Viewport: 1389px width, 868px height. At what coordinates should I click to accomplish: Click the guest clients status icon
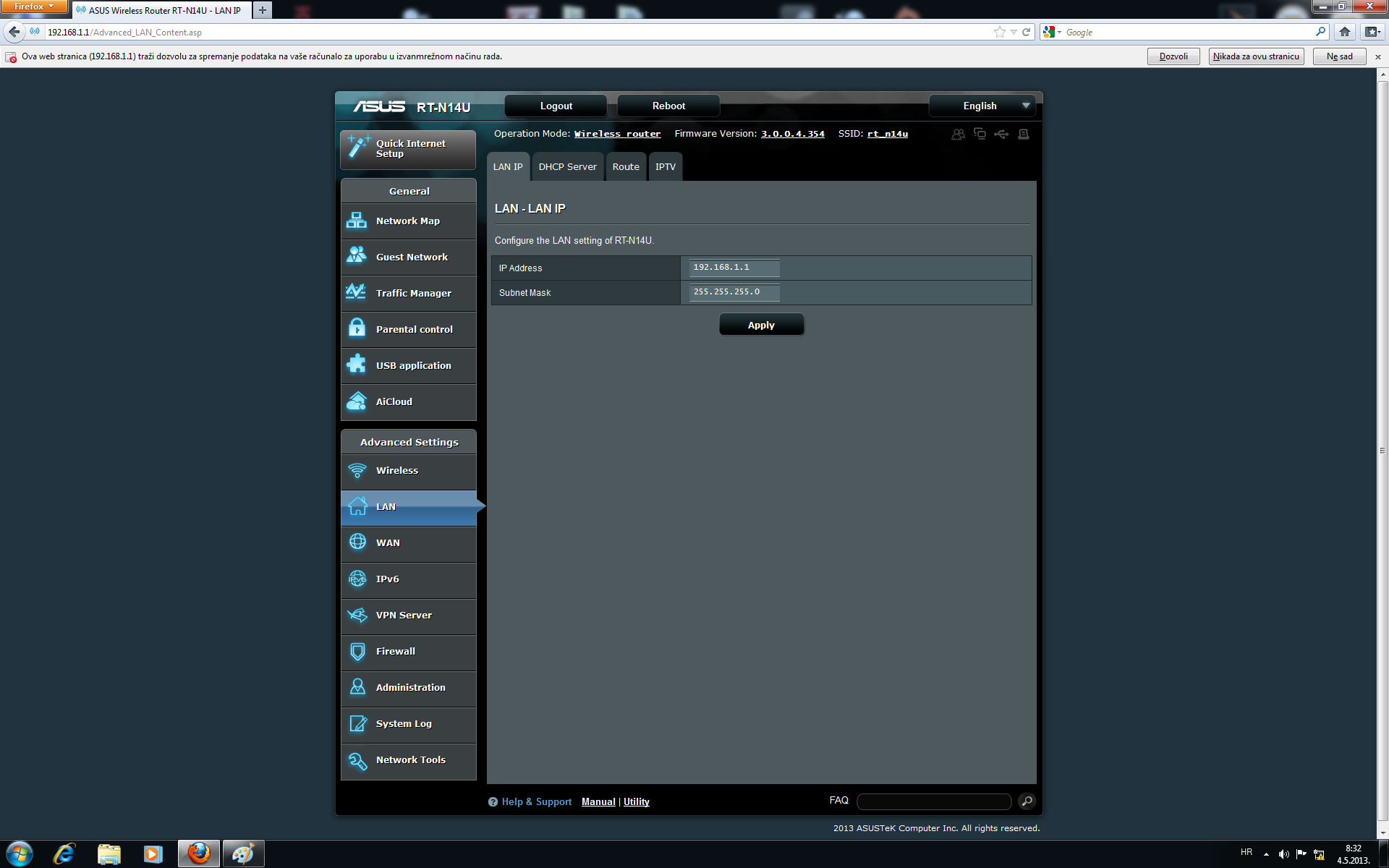(958, 135)
